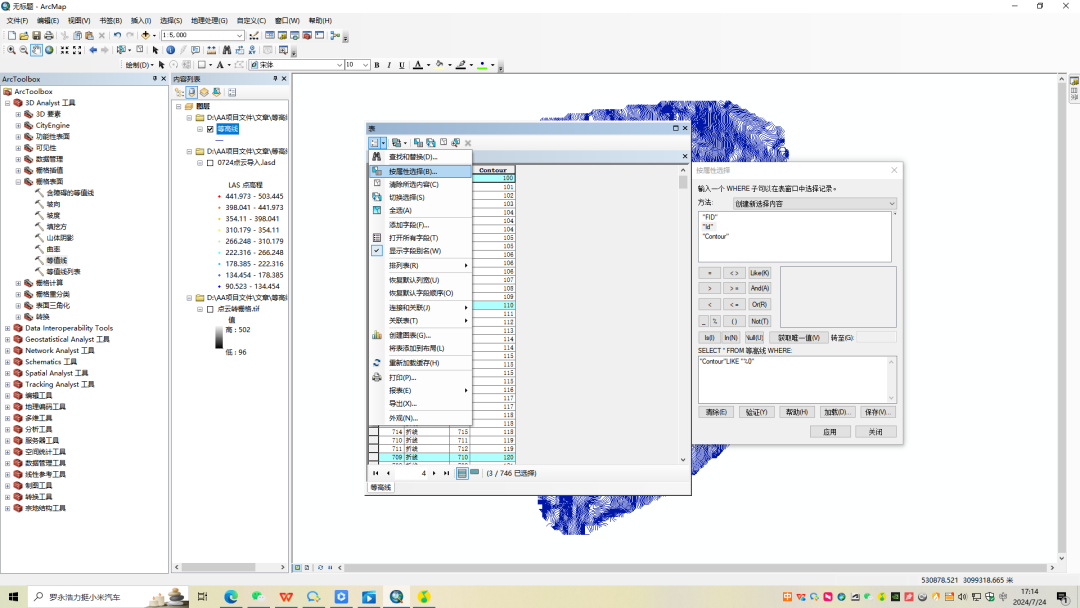Viewport: 1080px width, 608px height.
Task: Open the 地理处理(G) menu
Action: pyautogui.click(x=209, y=21)
